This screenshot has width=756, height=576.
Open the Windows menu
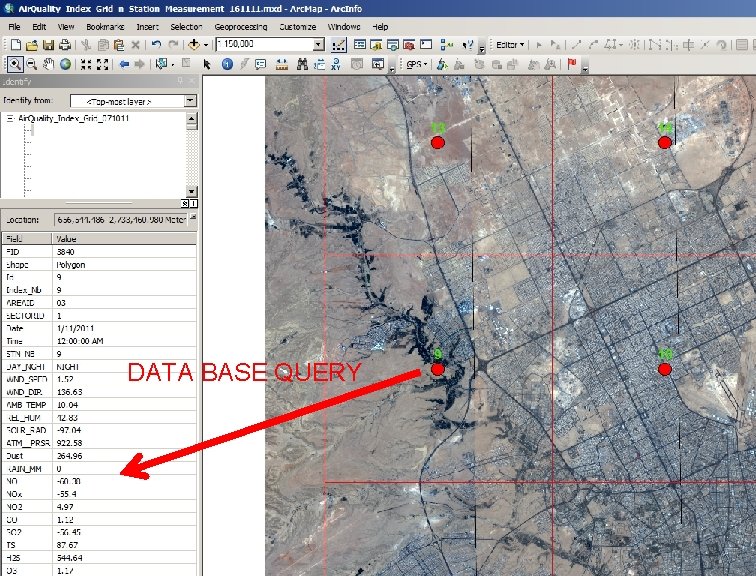tap(344, 27)
